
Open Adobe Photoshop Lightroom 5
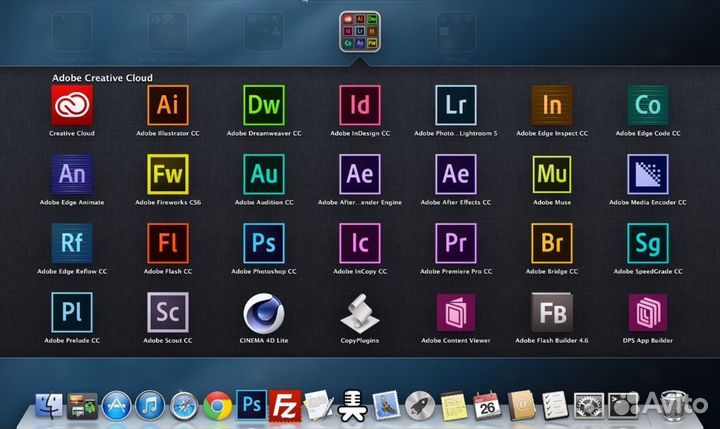point(456,105)
